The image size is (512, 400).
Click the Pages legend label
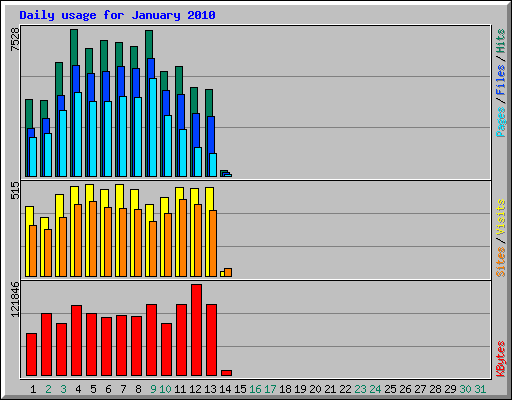point(500,122)
